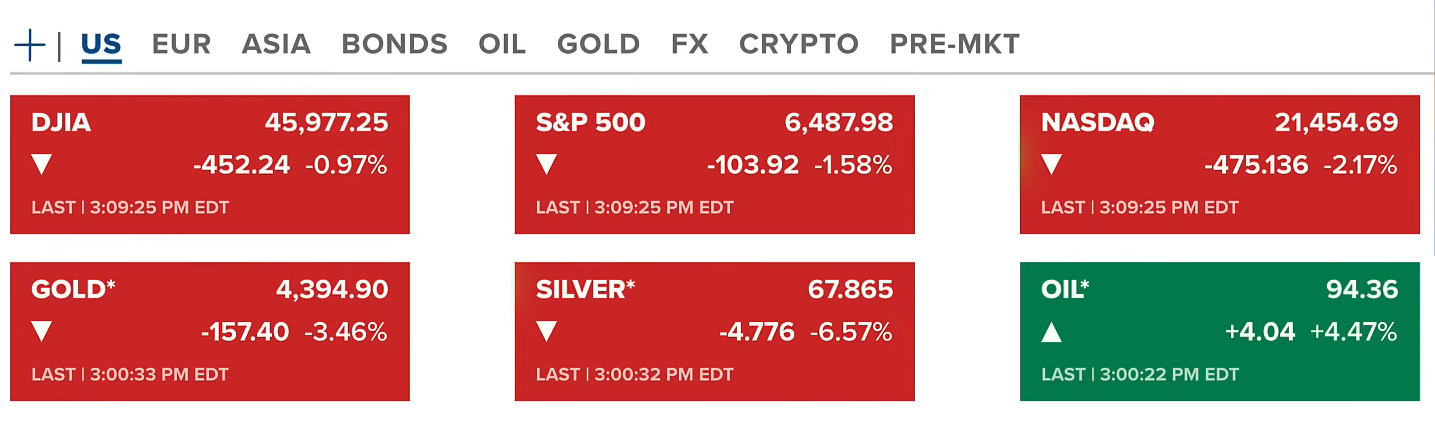This screenshot has width=1435, height=421.
Task: Click the SILVER price 67.865
Action: 850,290
